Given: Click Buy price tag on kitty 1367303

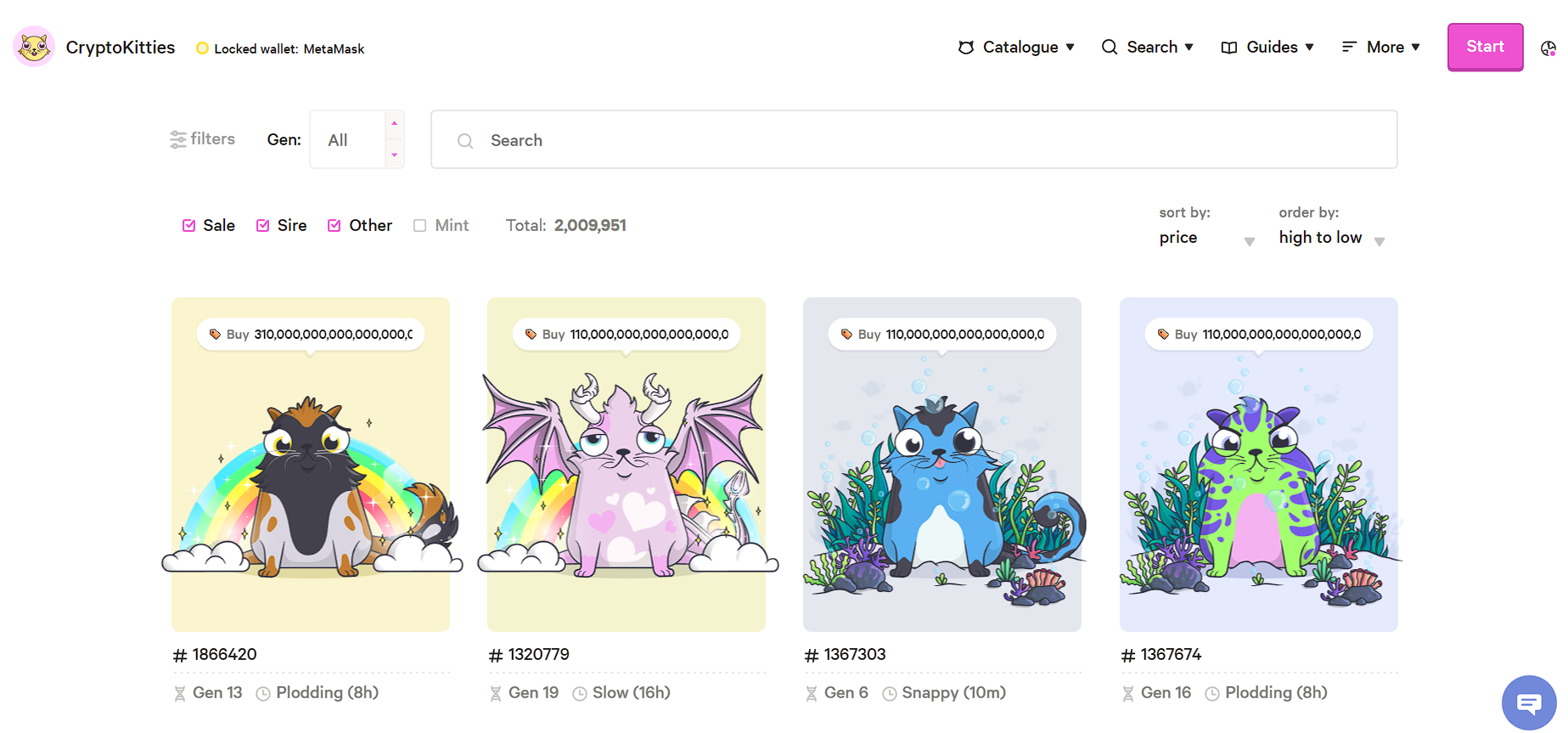Looking at the screenshot, I should click(x=942, y=335).
